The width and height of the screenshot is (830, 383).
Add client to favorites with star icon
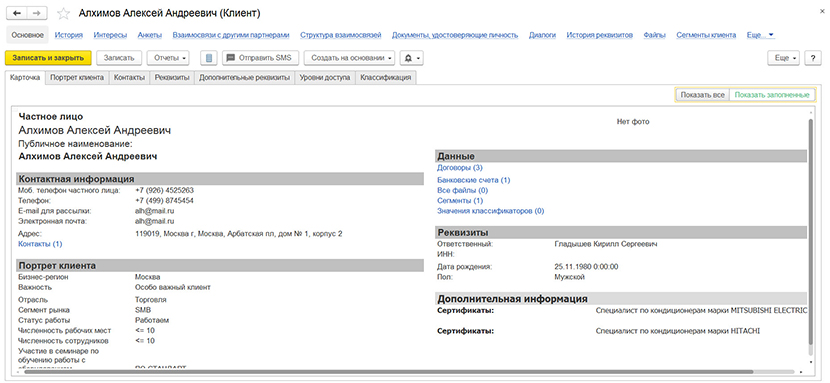pos(63,13)
